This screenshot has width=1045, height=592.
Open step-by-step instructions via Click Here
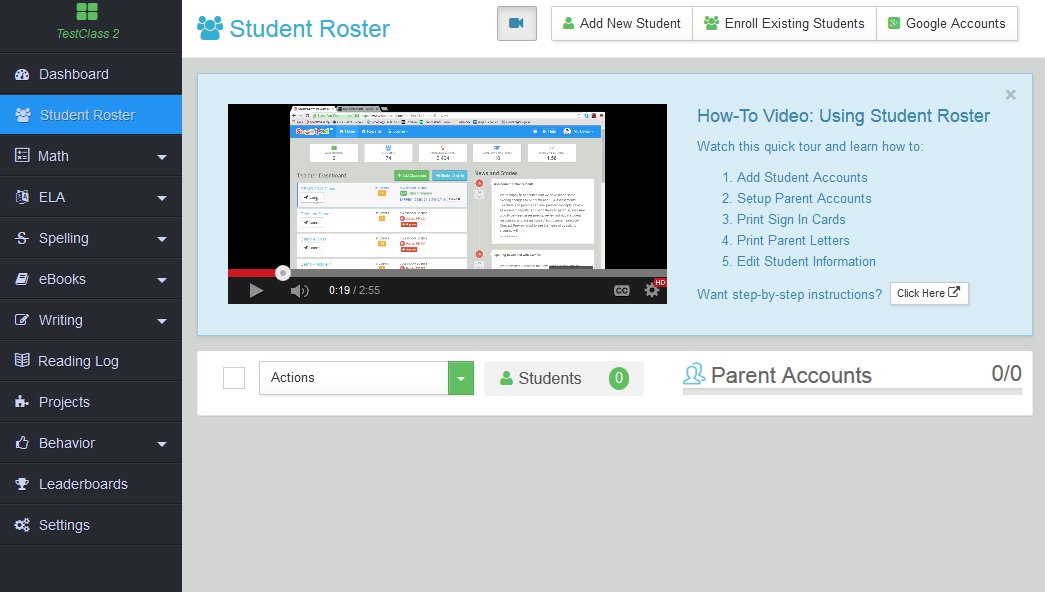click(929, 293)
